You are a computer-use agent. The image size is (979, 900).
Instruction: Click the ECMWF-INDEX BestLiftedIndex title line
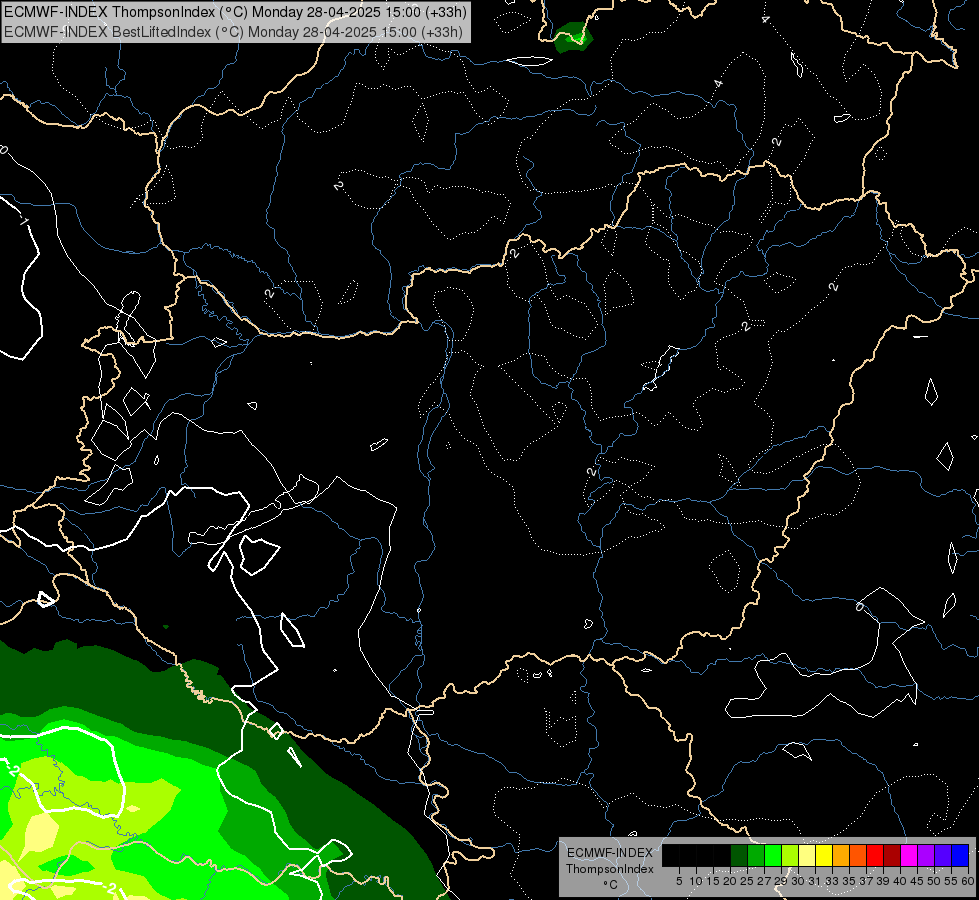coord(234,32)
